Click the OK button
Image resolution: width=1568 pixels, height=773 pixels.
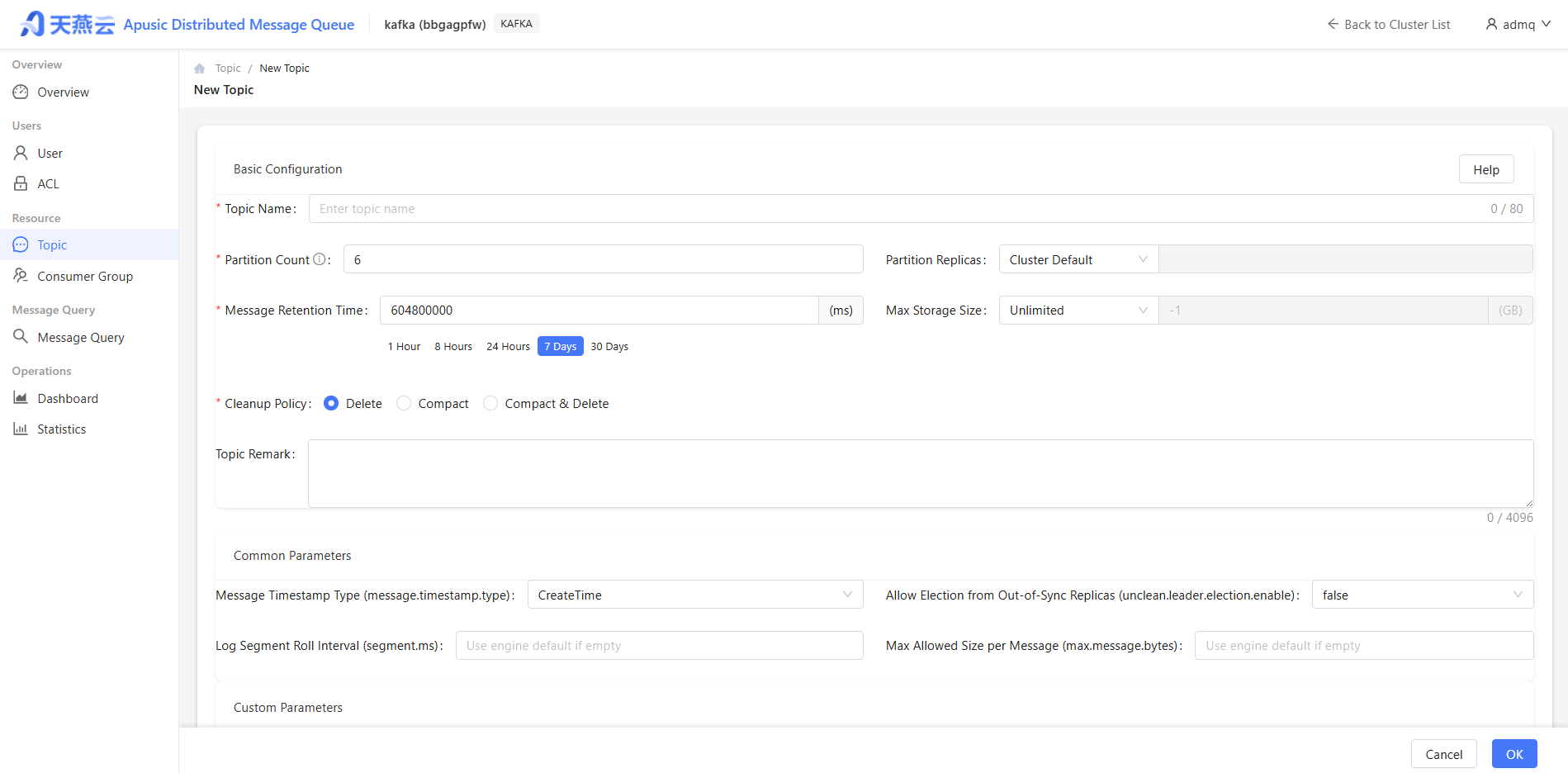[x=1514, y=754]
